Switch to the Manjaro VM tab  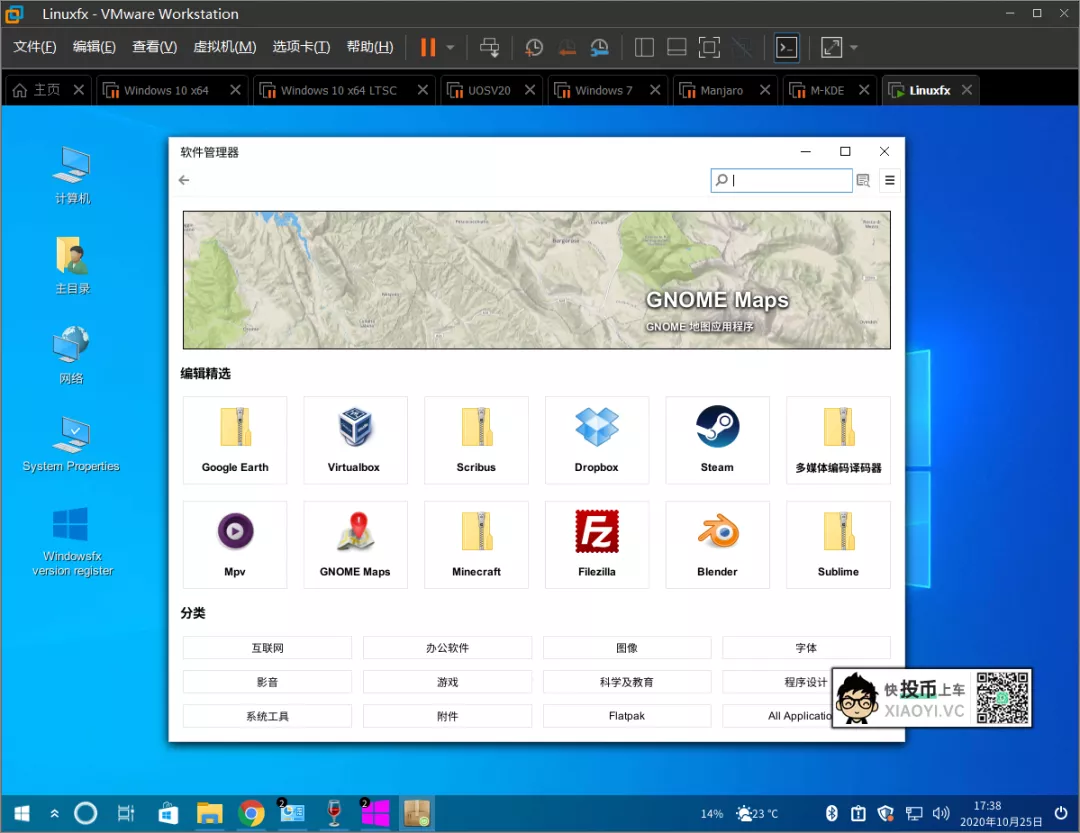tap(721, 90)
